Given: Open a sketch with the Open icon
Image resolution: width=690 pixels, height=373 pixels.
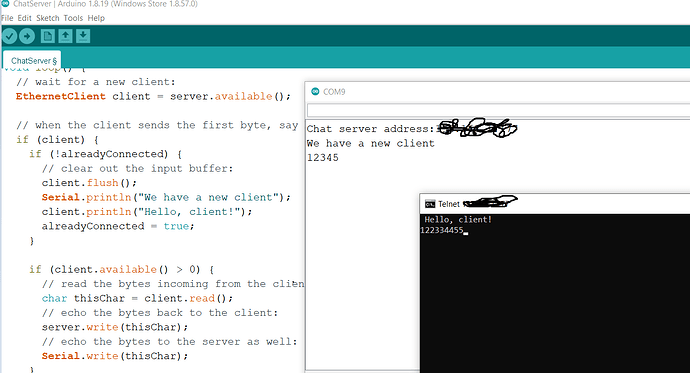Looking at the screenshot, I should click(x=65, y=36).
